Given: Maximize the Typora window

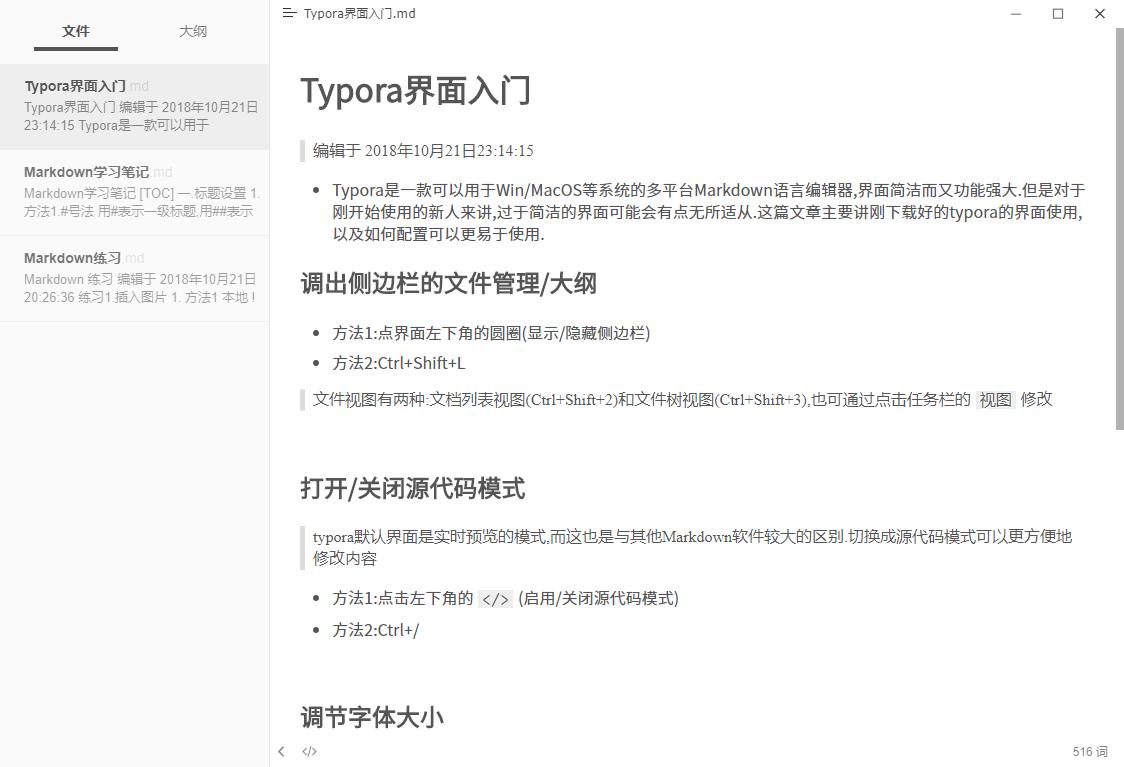Looking at the screenshot, I should (x=1057, y=14).
